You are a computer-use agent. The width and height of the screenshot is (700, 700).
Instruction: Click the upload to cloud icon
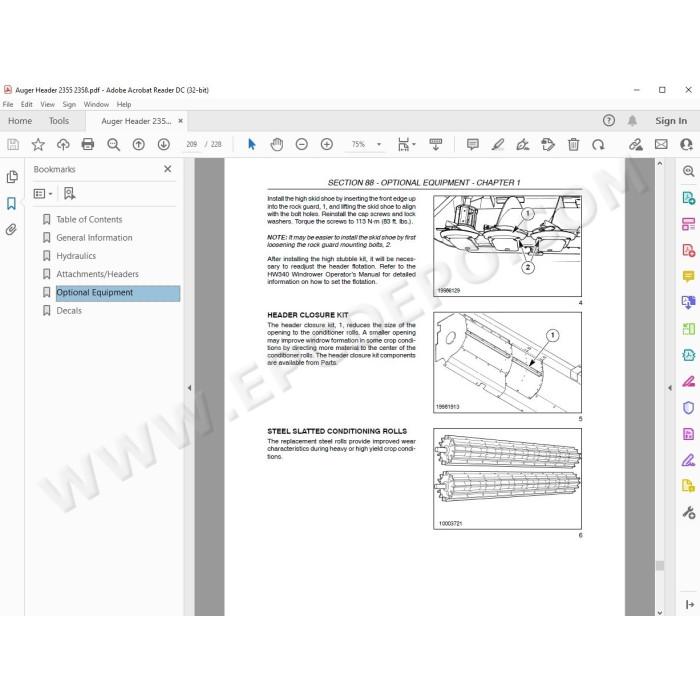coord(63,144)
